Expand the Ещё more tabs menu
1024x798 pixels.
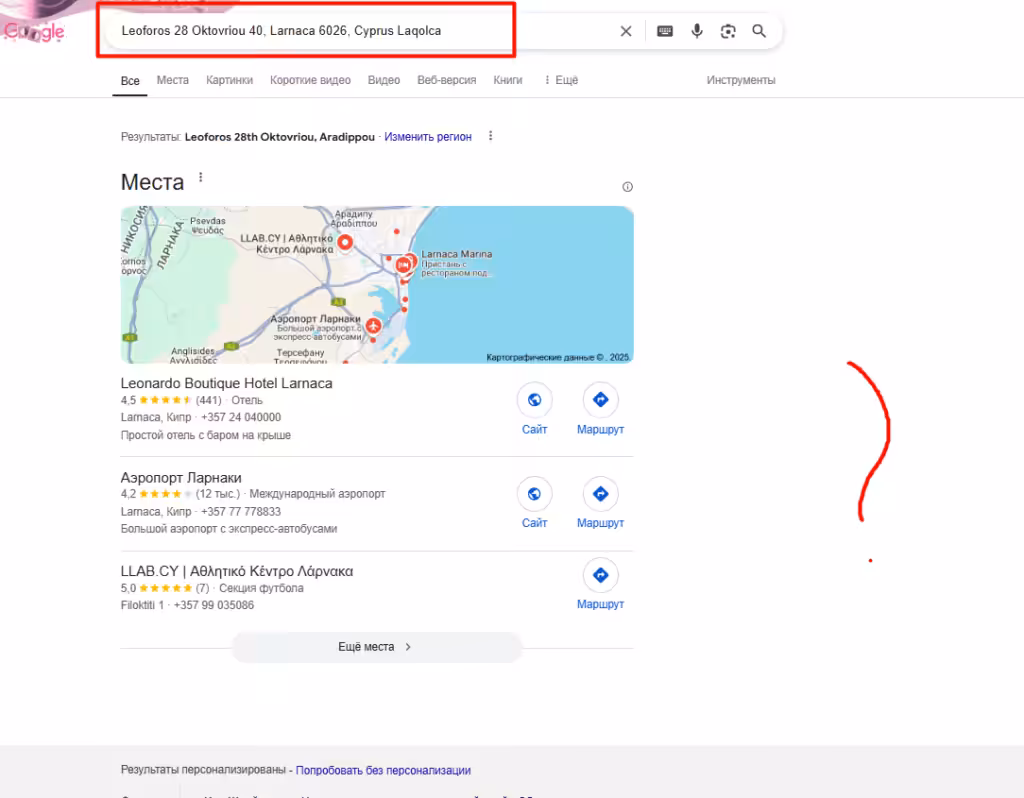tap(561, 80)
